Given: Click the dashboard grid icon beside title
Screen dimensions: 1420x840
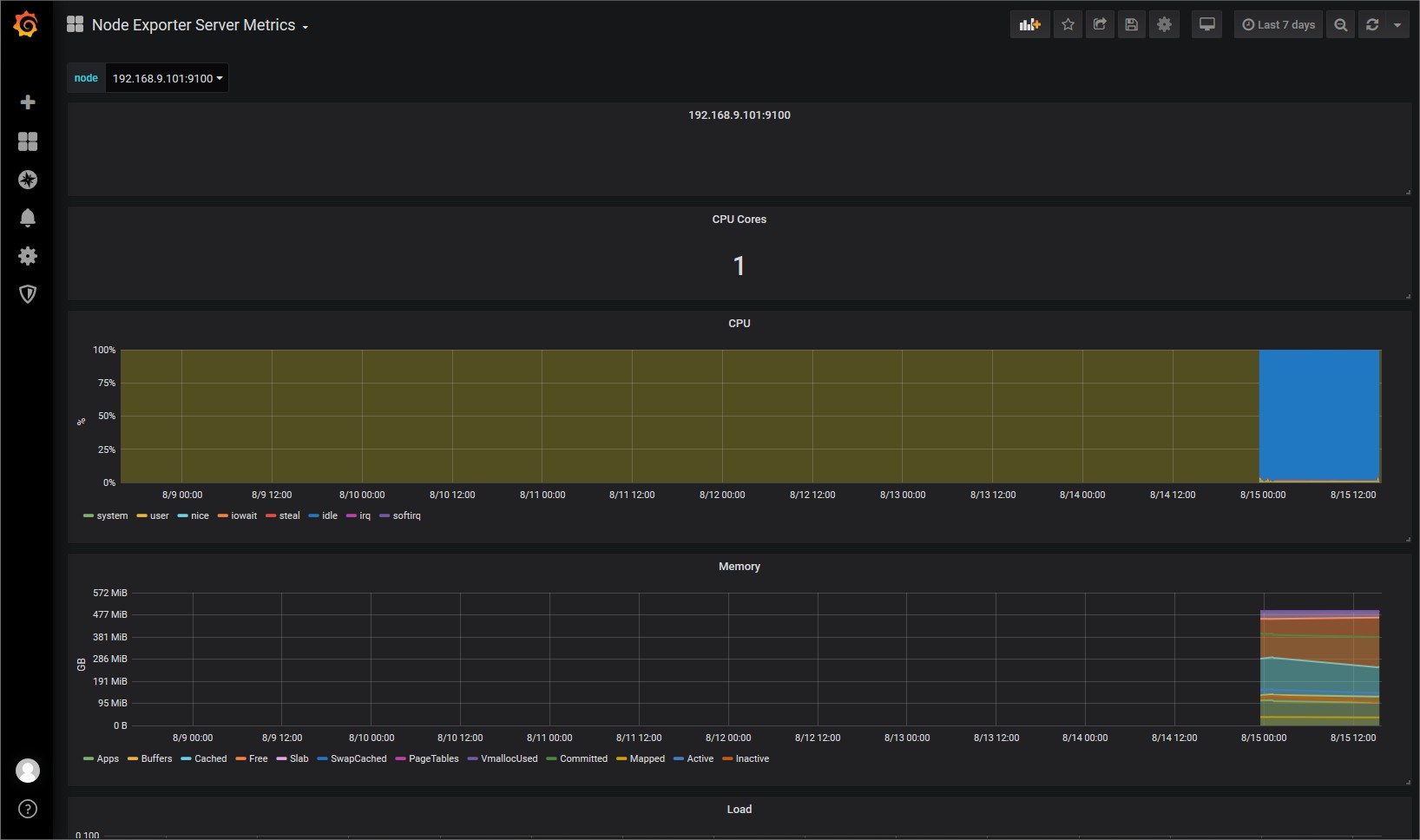Looking at the screenshot, I should [76, 24].
